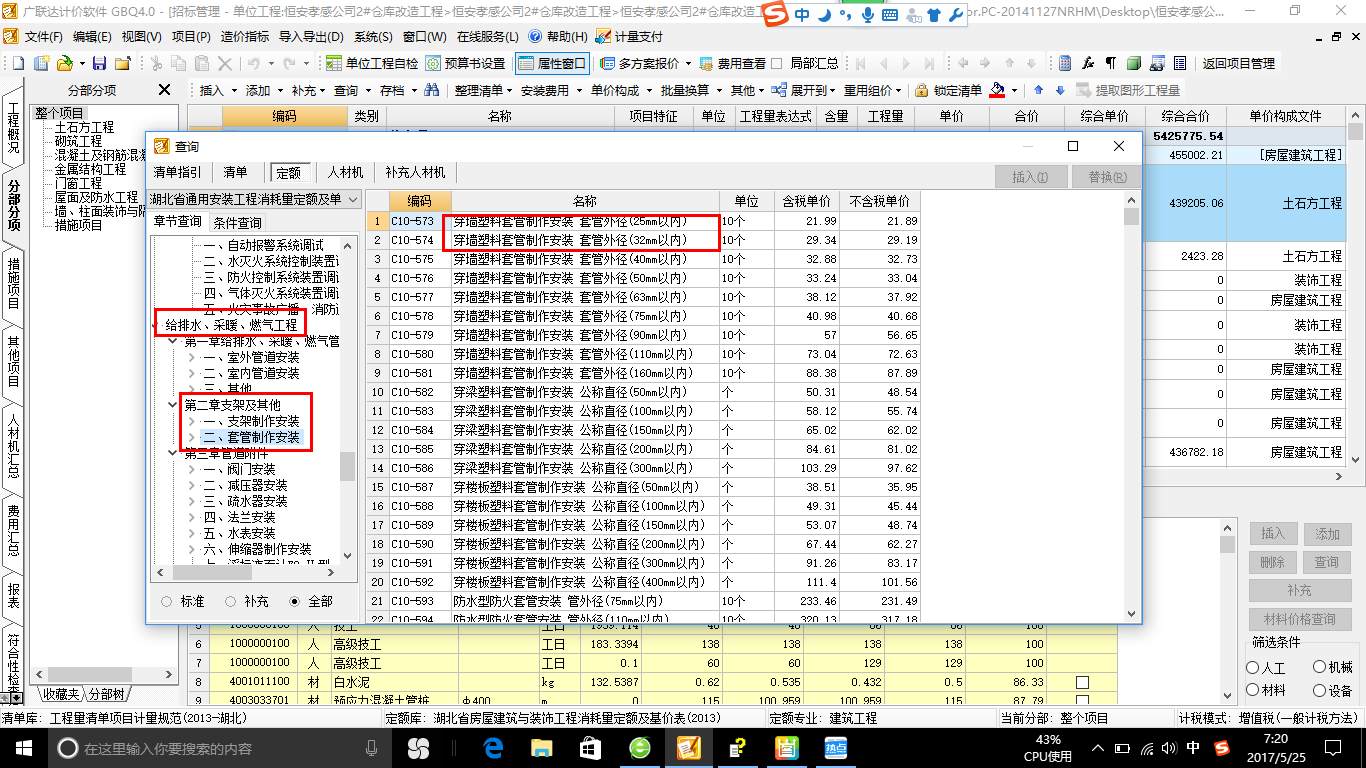1366x768 pixels.
Task: Toggle 属性窗口 property window button
Action: point(552,63)
